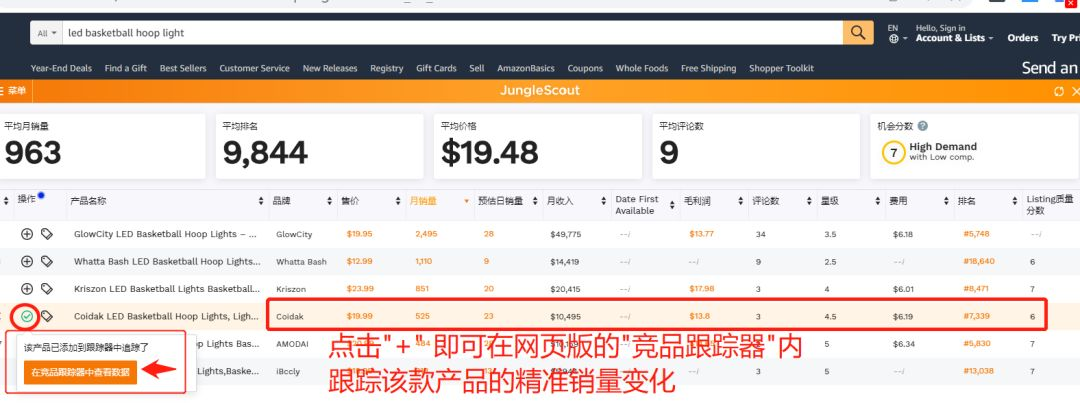
Task: Click the opportunity score 7 circle
Action: 893,153
